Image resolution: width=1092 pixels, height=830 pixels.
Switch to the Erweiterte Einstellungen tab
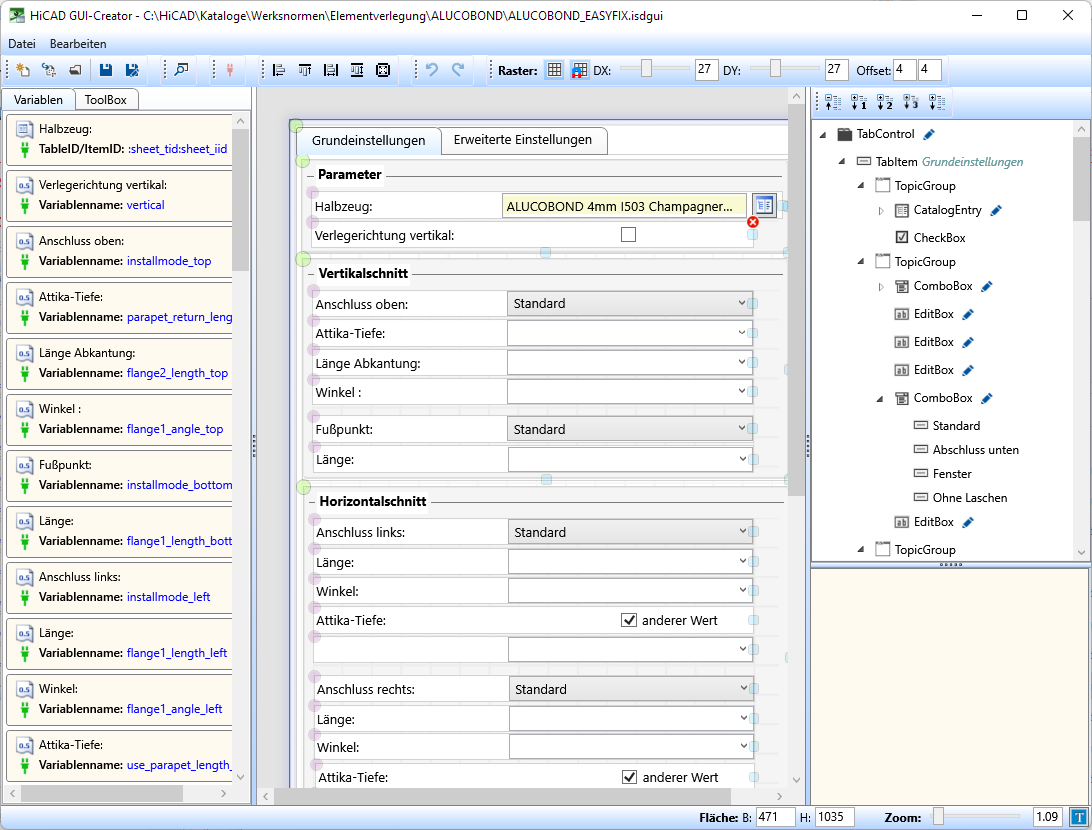pyautogui.click(x=522, y=140)
